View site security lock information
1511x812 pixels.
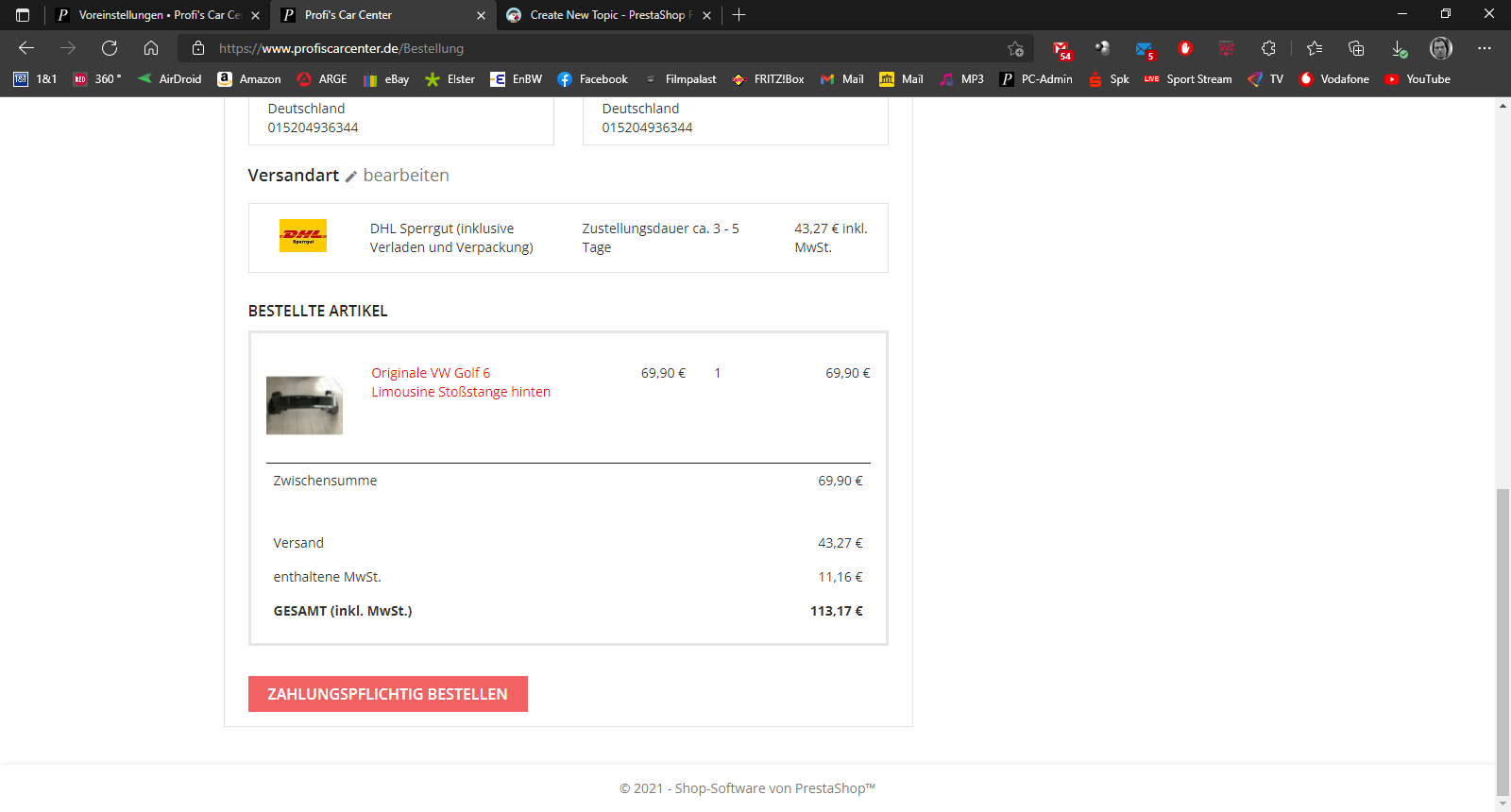click(198, 48)
